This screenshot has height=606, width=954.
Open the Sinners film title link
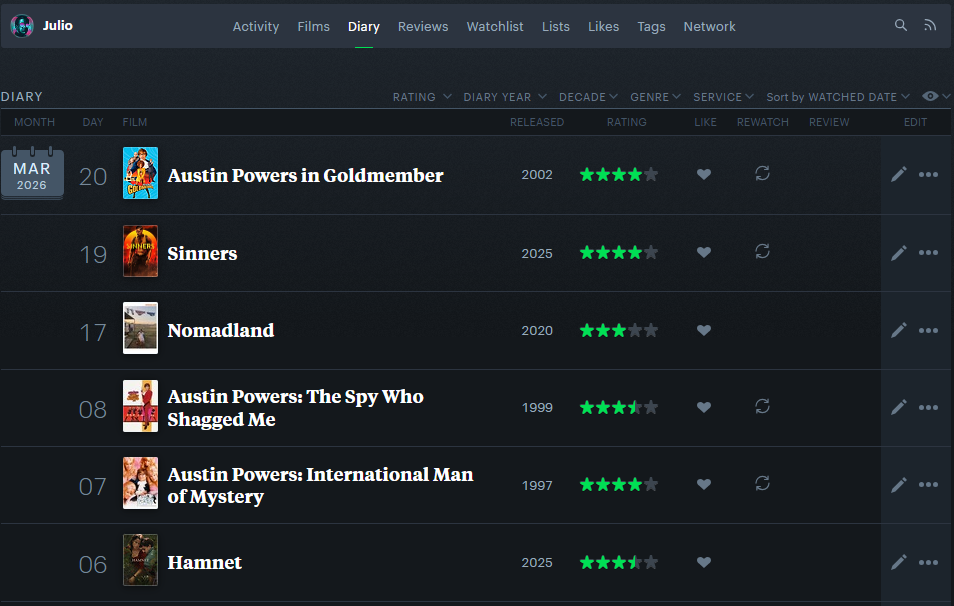point(202,253)
